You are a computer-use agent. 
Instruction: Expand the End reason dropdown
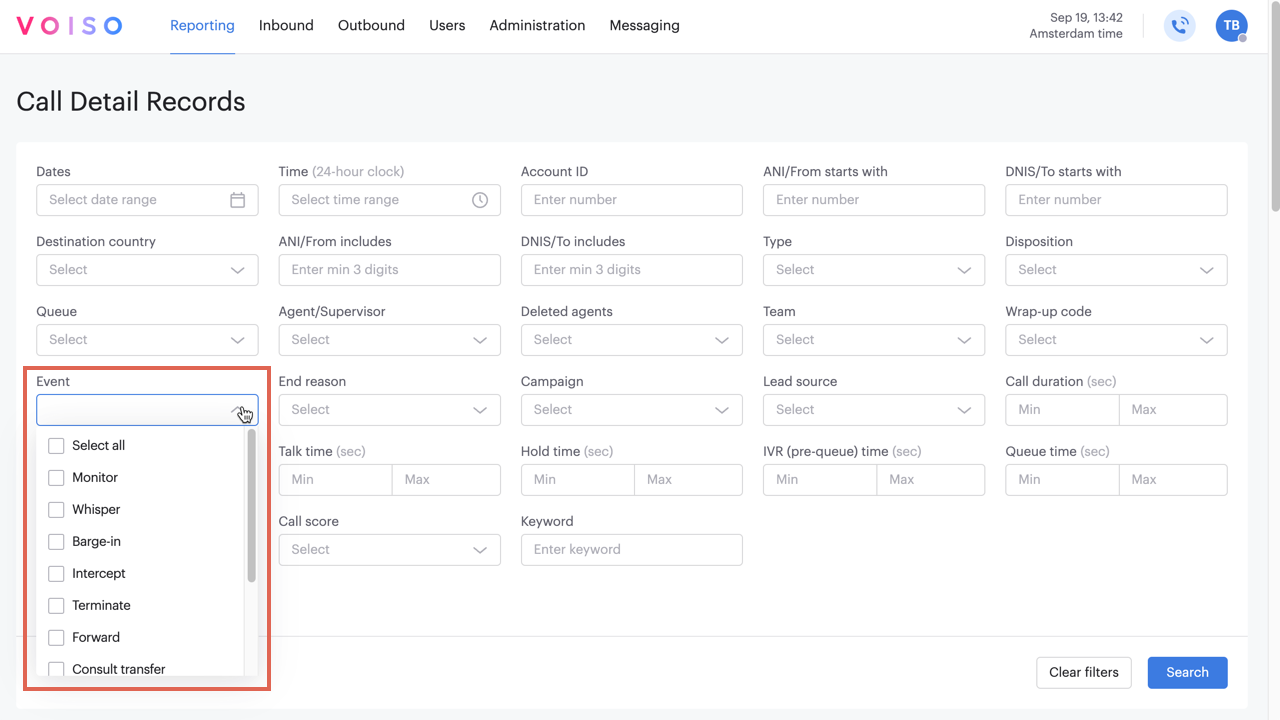click(389, 410)
